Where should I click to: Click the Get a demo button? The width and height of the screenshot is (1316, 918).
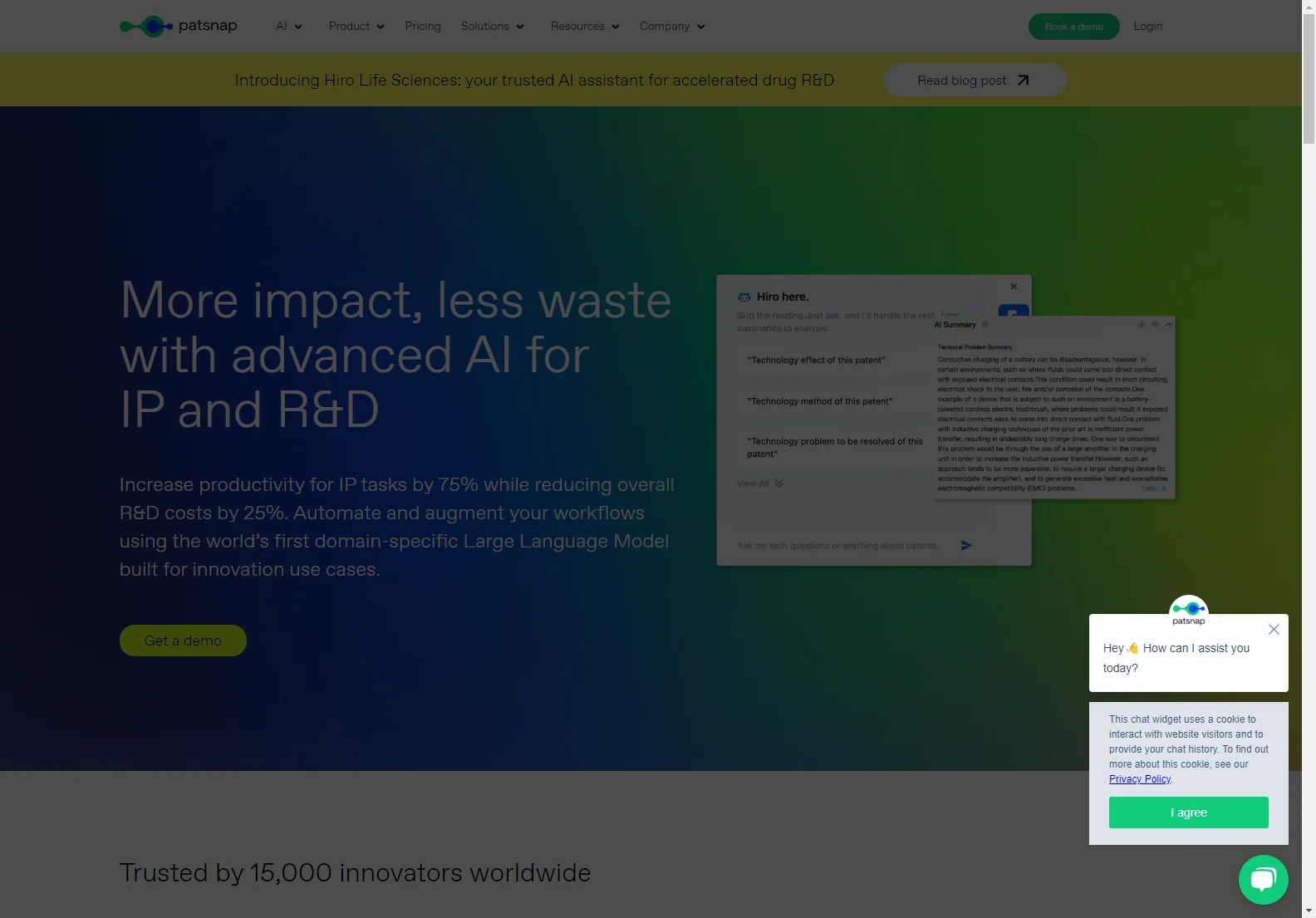[x=183, y=641]
